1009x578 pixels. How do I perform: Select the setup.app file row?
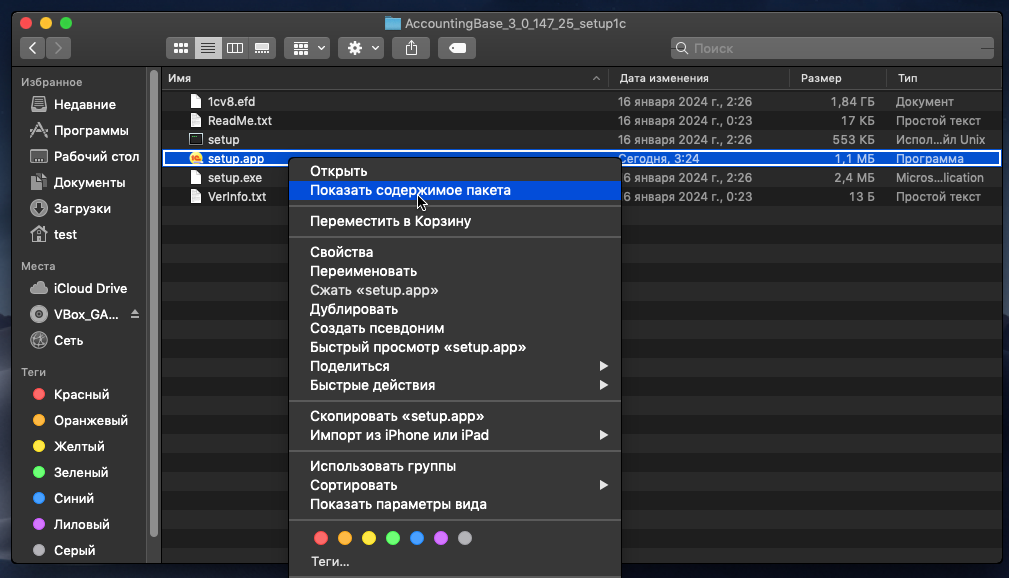pyautogui.click(x=582, y=158)
